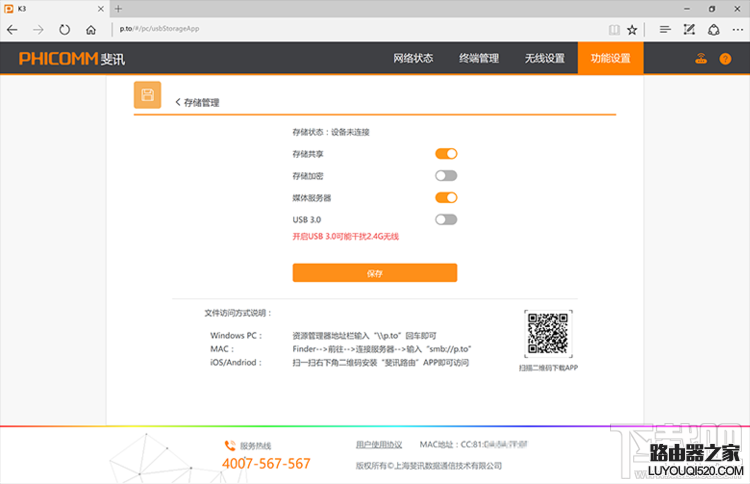The height and width of the screenshot is (484, 750).
Task: Click the 存储状态：设备未连接 text
Action: [331, 132]
